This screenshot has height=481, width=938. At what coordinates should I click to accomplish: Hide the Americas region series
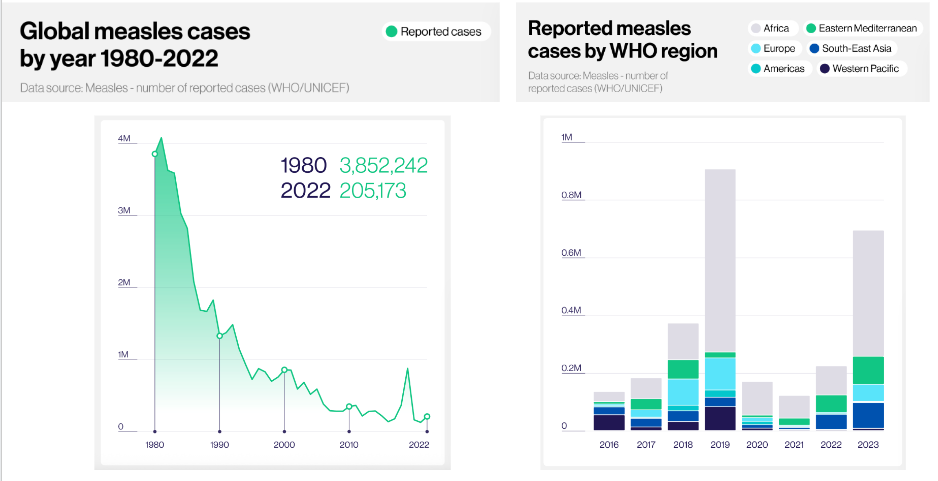(x=777, y=69)
